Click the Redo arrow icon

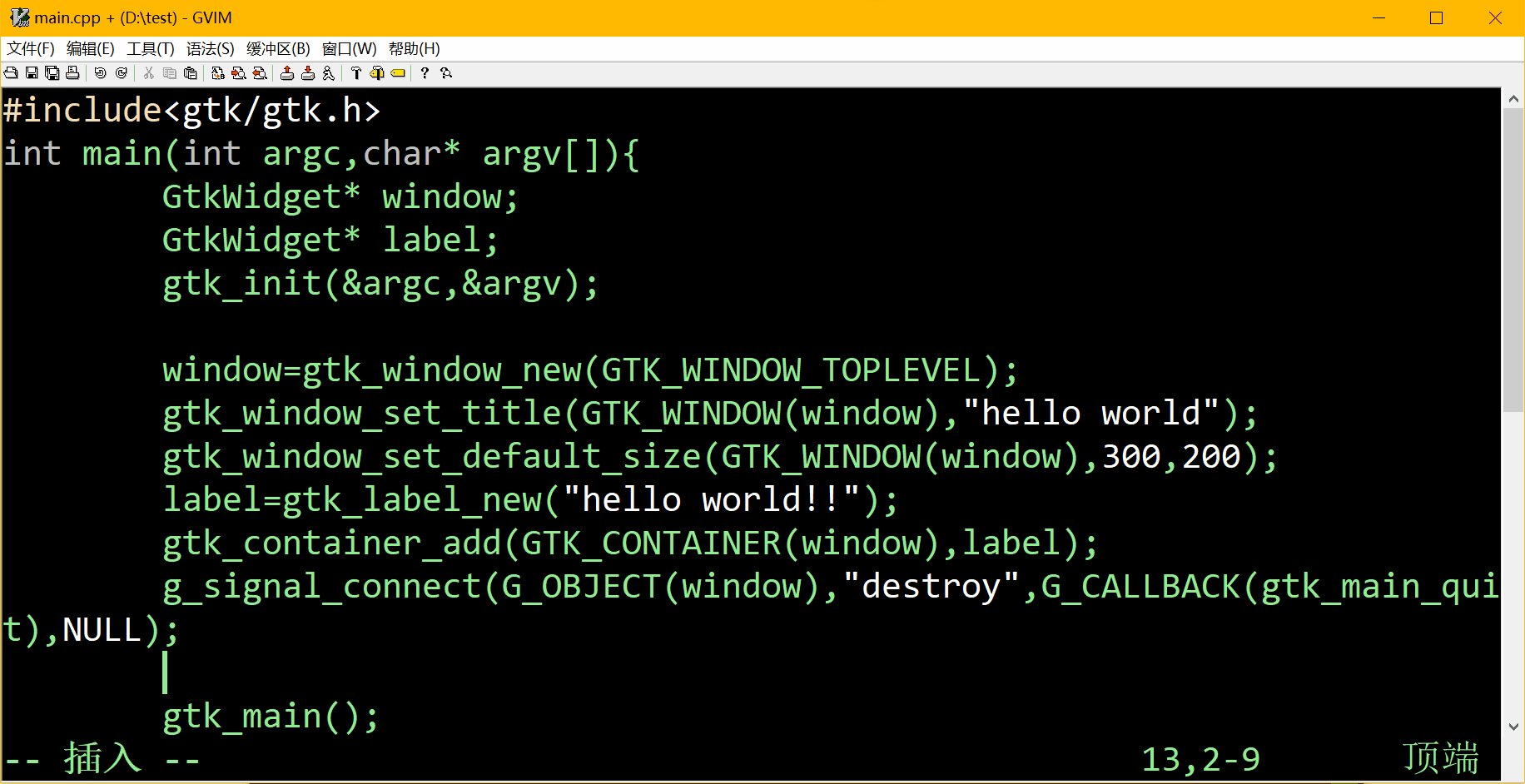click(122, 73)
